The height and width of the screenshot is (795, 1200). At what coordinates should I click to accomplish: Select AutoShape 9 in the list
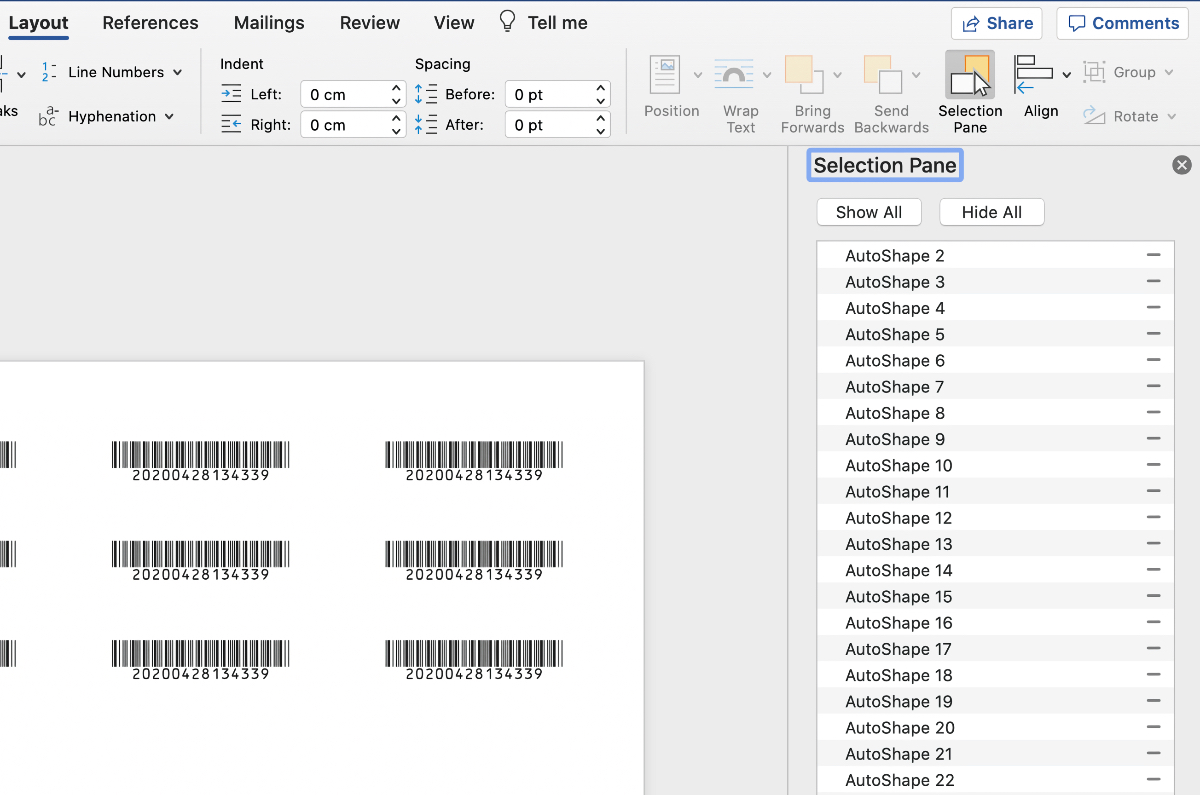pos(995,439)
